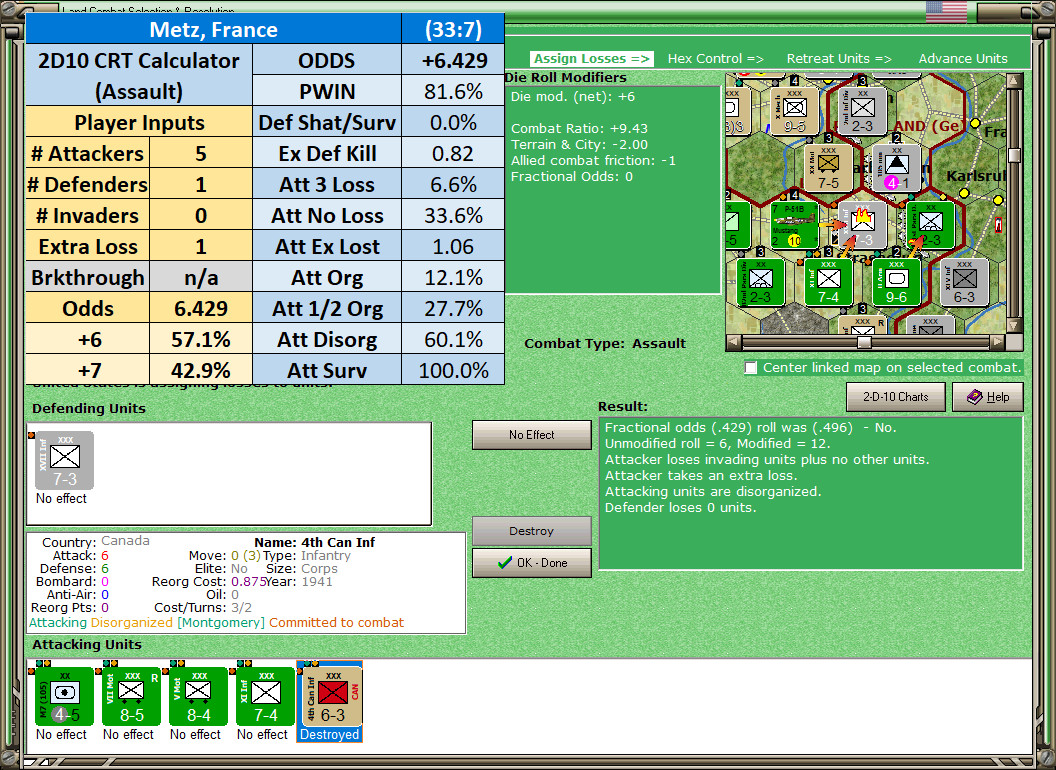Click the map scrollbar left arrow
The height and width of the screenshot is (770, 1056).
pyautogui.click(x=734, y=342)
